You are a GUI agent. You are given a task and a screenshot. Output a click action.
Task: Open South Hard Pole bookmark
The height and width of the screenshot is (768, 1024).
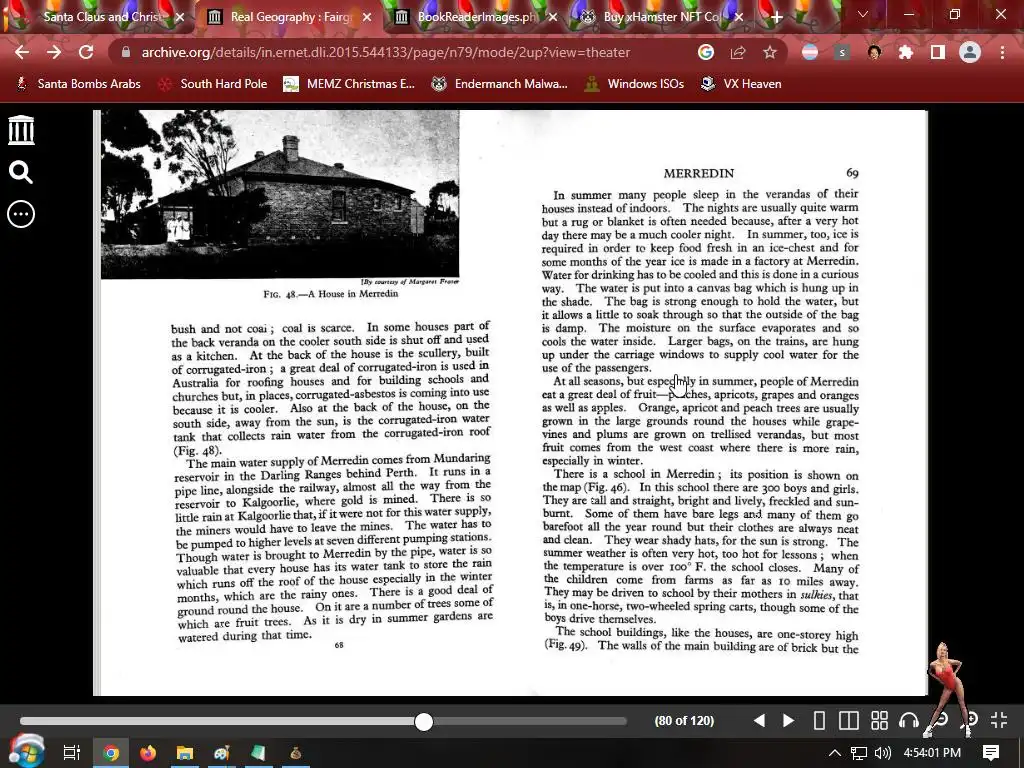tap(213, 84)
